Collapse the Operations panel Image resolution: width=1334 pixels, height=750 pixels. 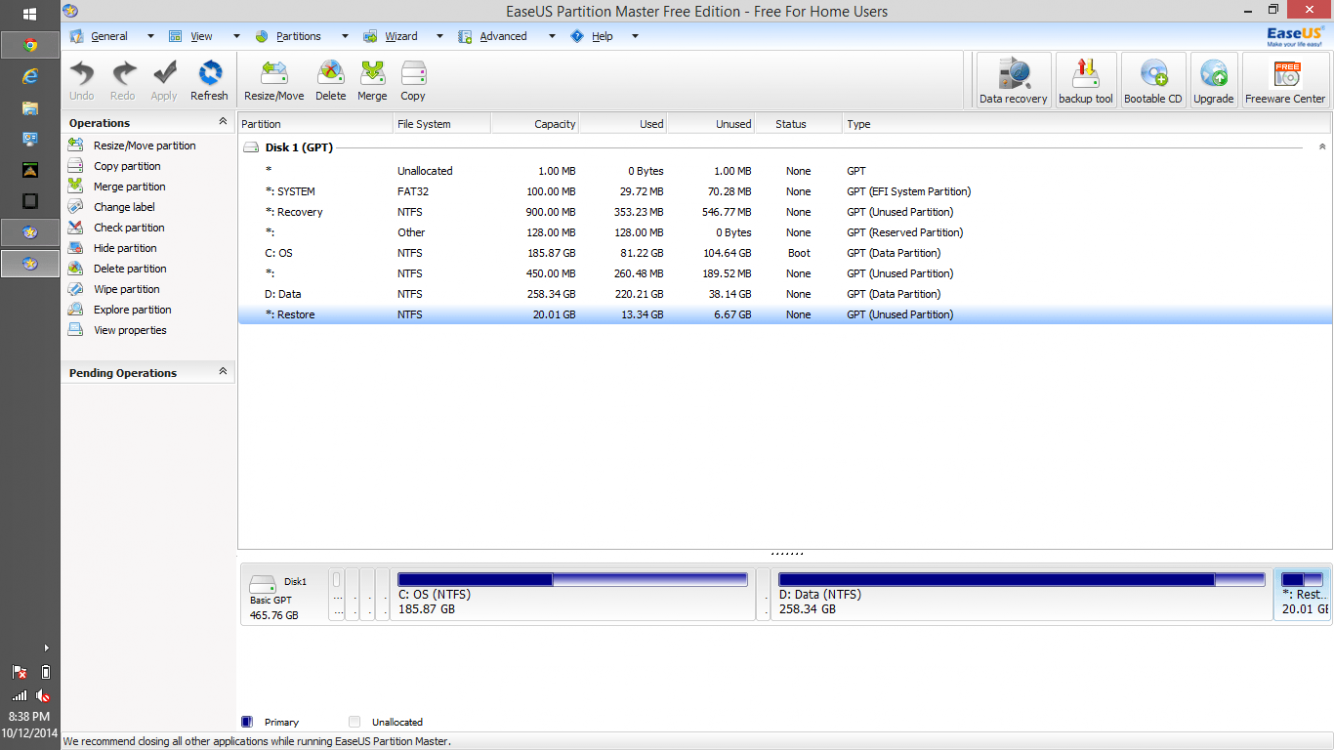[x=222, y=122]
